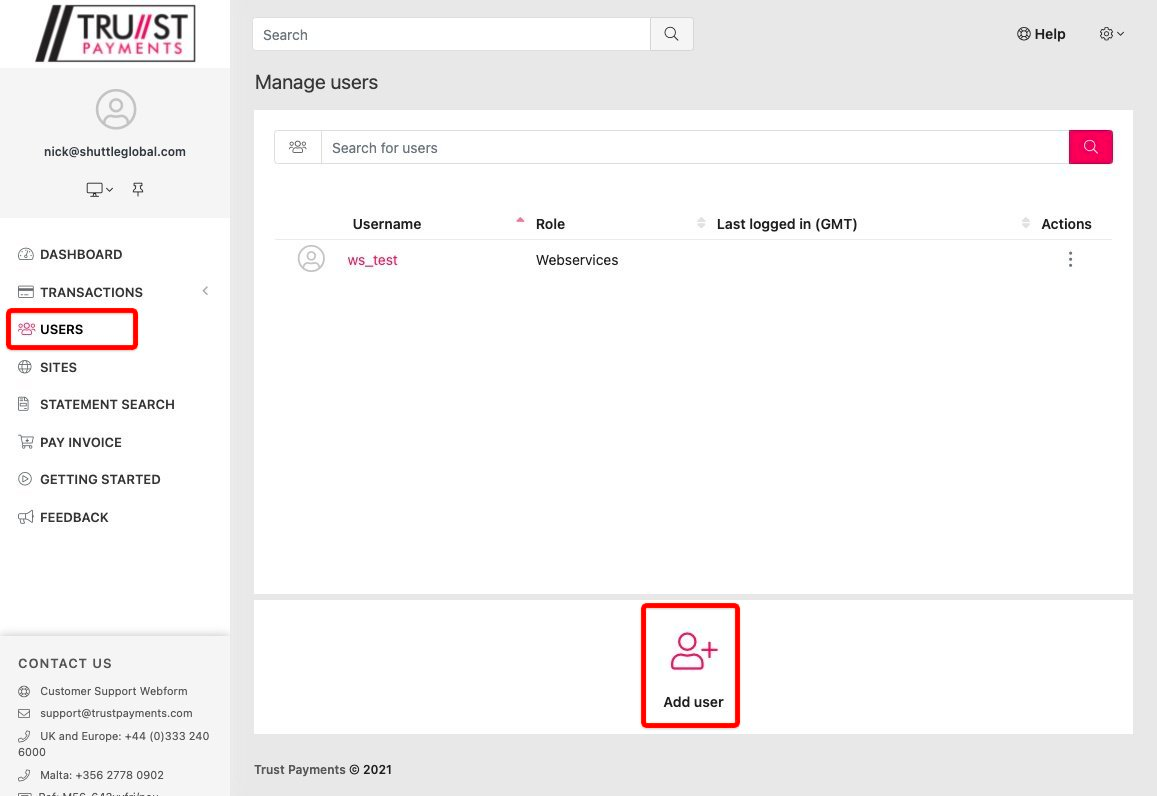Click the Last logged in sort arrows

1026,223
